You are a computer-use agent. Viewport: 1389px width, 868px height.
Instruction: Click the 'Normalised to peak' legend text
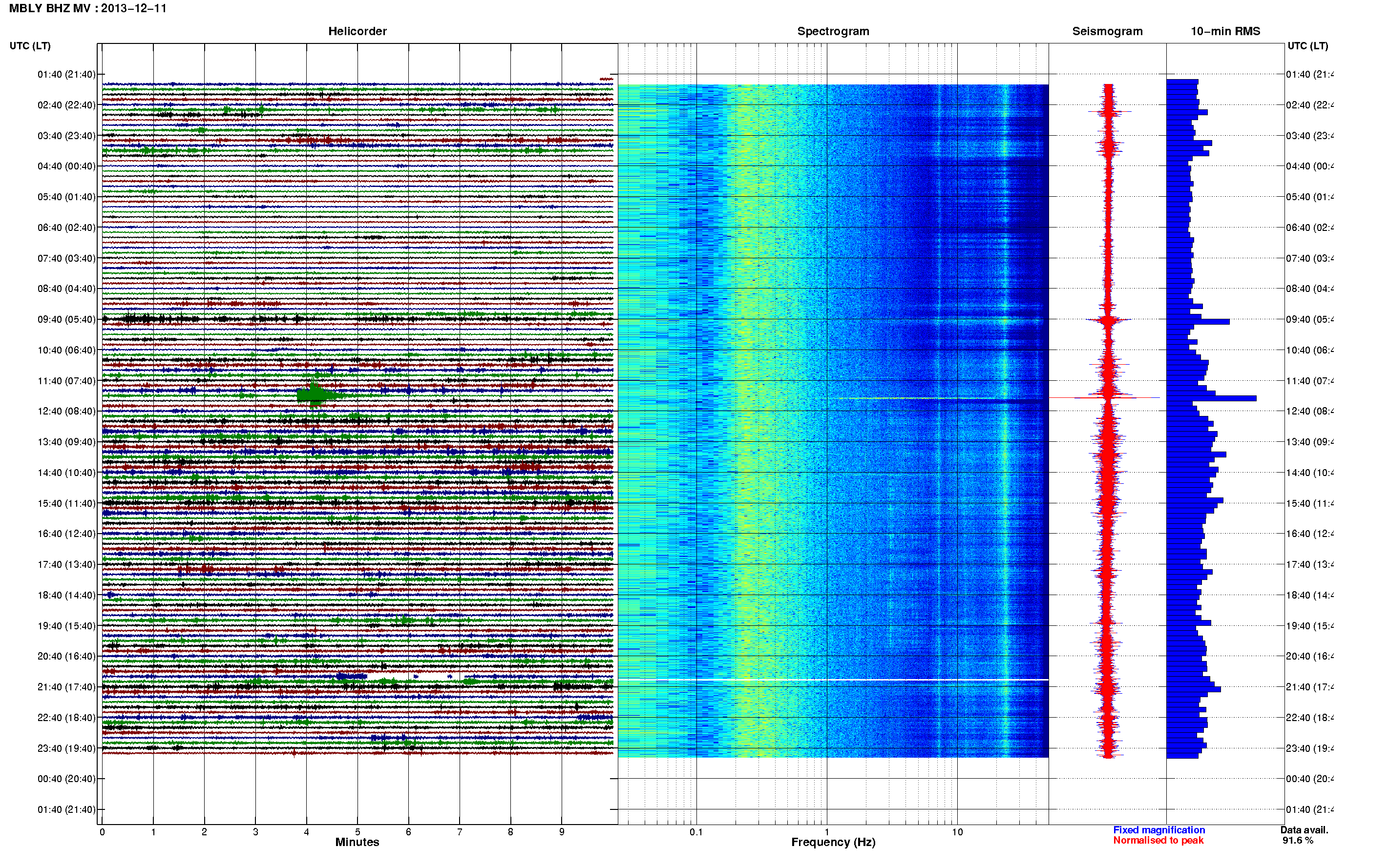point(1158,841)
